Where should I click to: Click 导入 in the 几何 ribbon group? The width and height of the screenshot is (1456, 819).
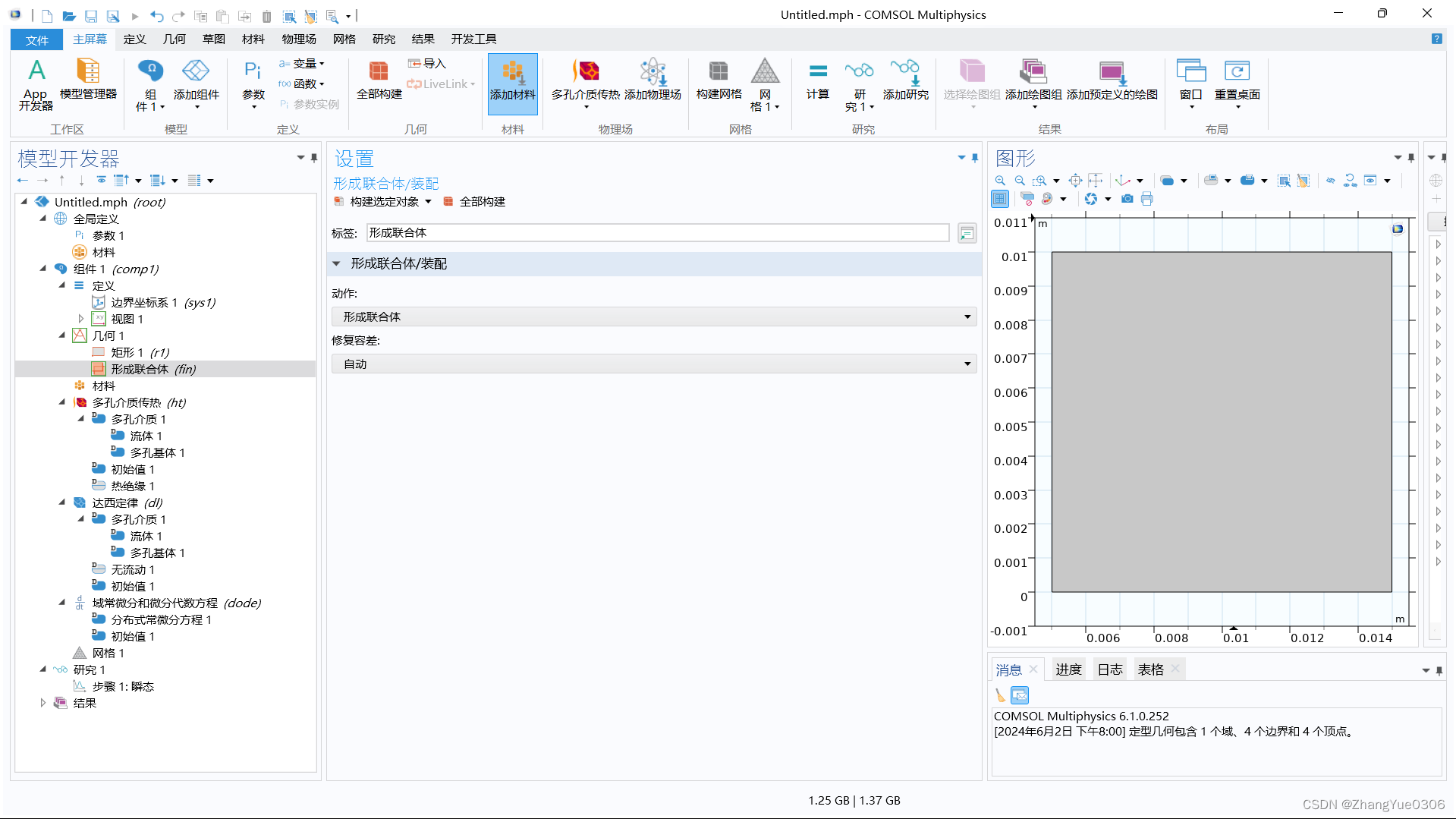(427, 64)
